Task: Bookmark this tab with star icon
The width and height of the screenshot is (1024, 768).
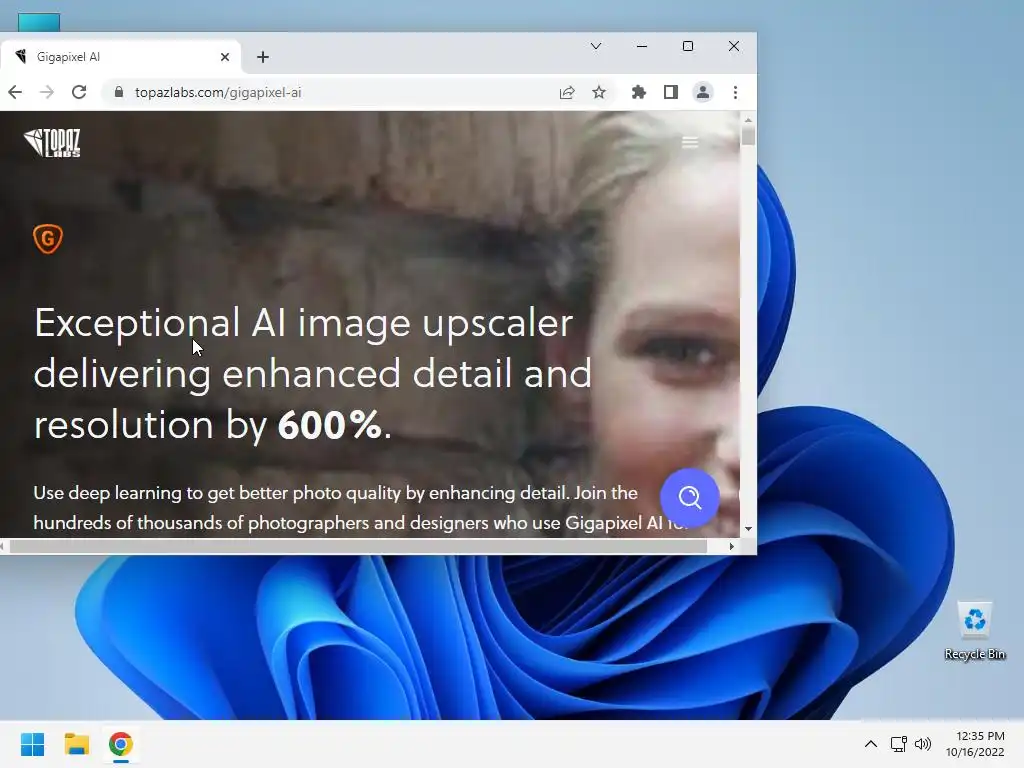Action: 599,92
